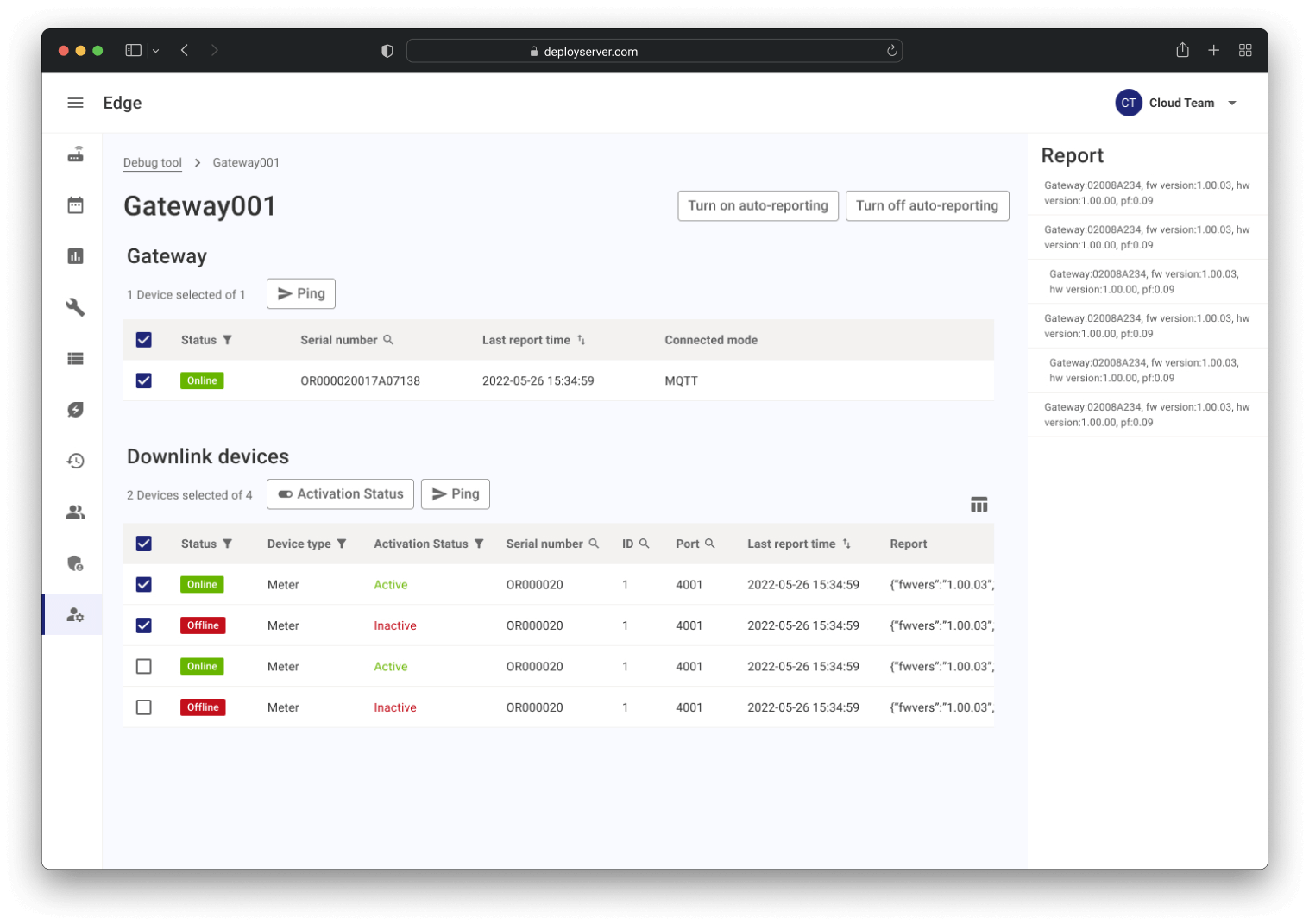Sort by Last report time in Gateway table

pos(582,340)
